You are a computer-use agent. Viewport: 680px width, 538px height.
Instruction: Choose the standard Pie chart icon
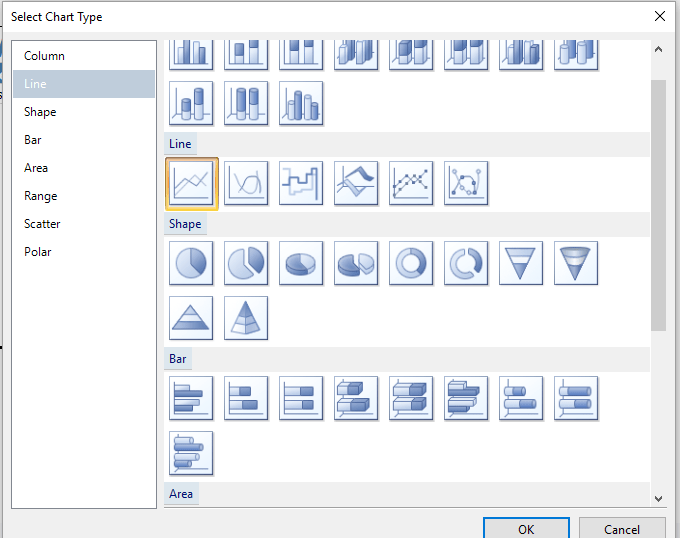tap(192, 263)
